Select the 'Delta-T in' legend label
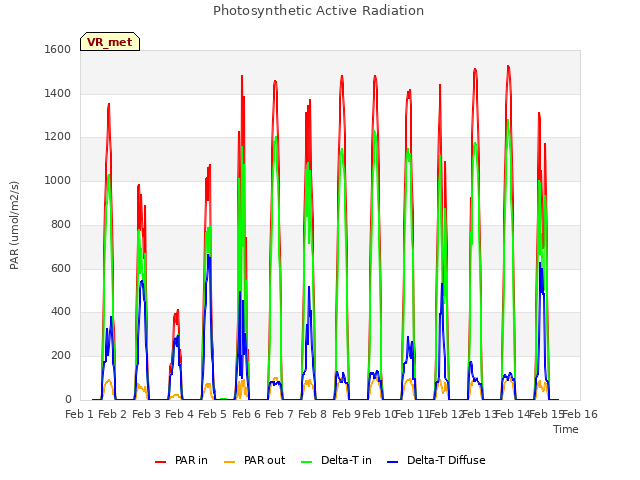This screenshot has height=480, width=640. pos(346,460)
